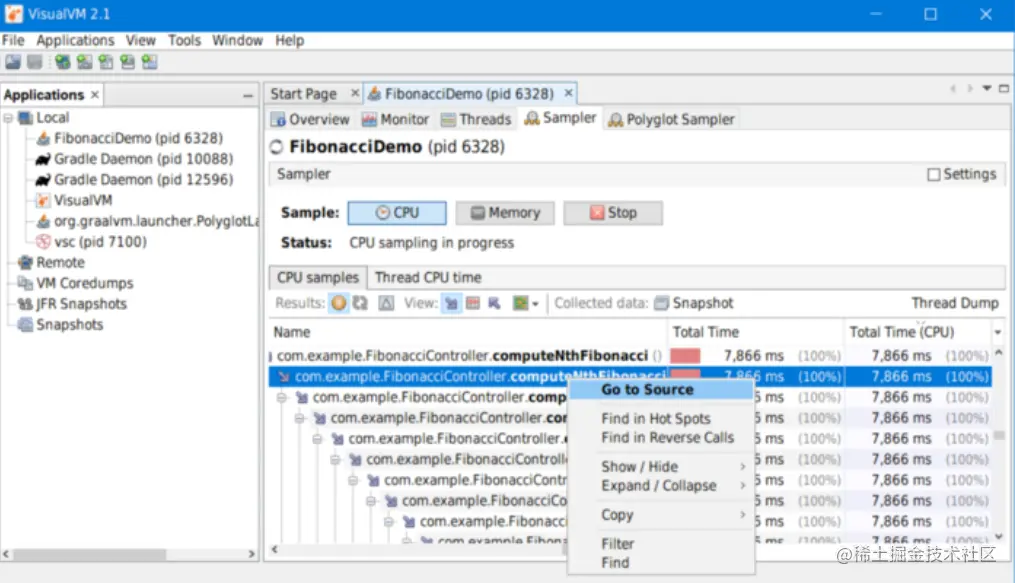The image size is (1015, 583).
Task: Collapse the com.example.FibonacciContr call tree node
Action: coord(353,480)
